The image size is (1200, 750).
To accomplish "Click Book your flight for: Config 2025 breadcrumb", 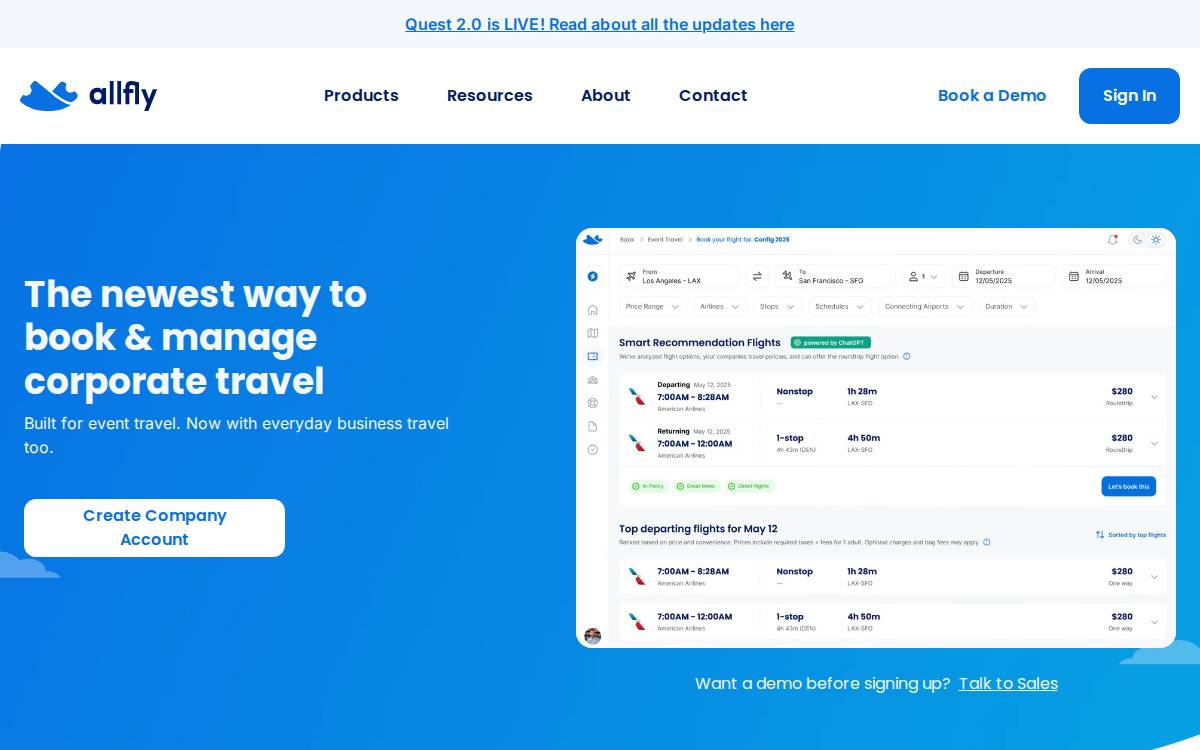I will (743, 240).
